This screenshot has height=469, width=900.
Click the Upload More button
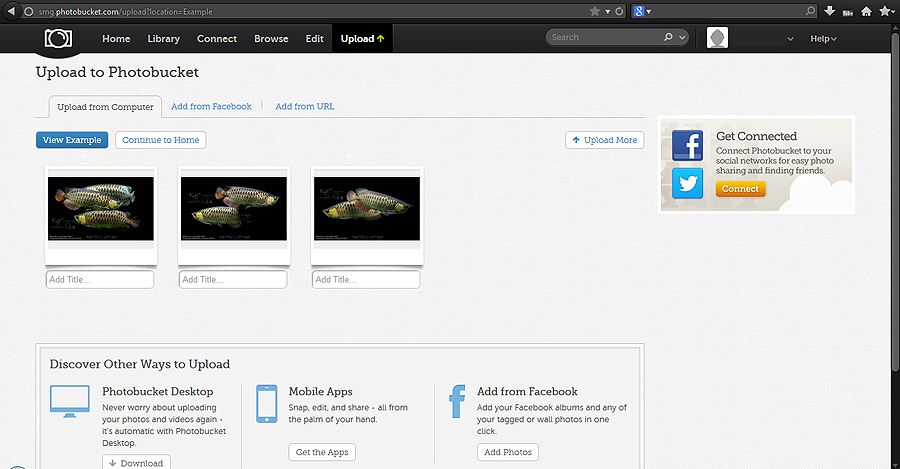(x=604, y=140)
